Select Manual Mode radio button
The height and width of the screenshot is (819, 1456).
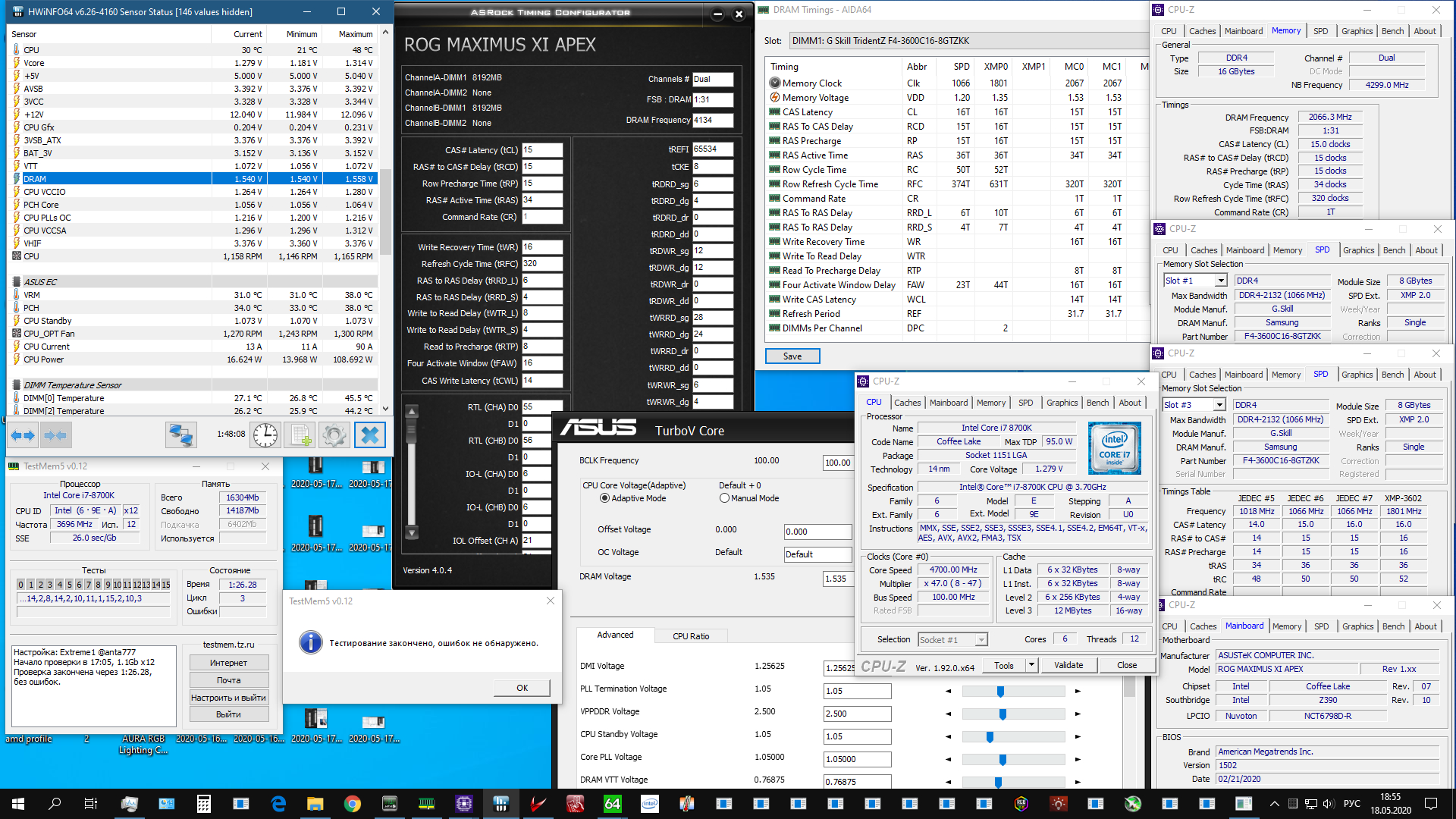pos(724,498)
